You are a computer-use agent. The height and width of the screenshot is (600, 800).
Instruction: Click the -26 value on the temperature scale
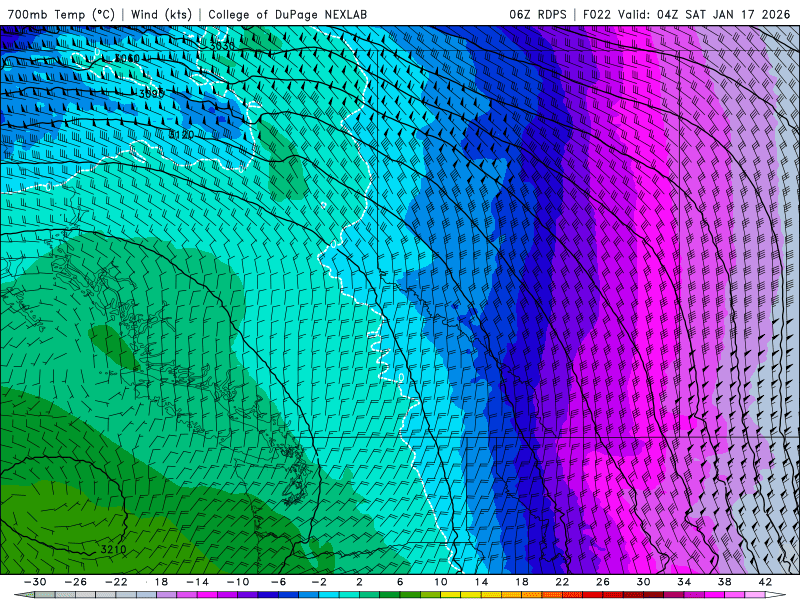(76, 582)
